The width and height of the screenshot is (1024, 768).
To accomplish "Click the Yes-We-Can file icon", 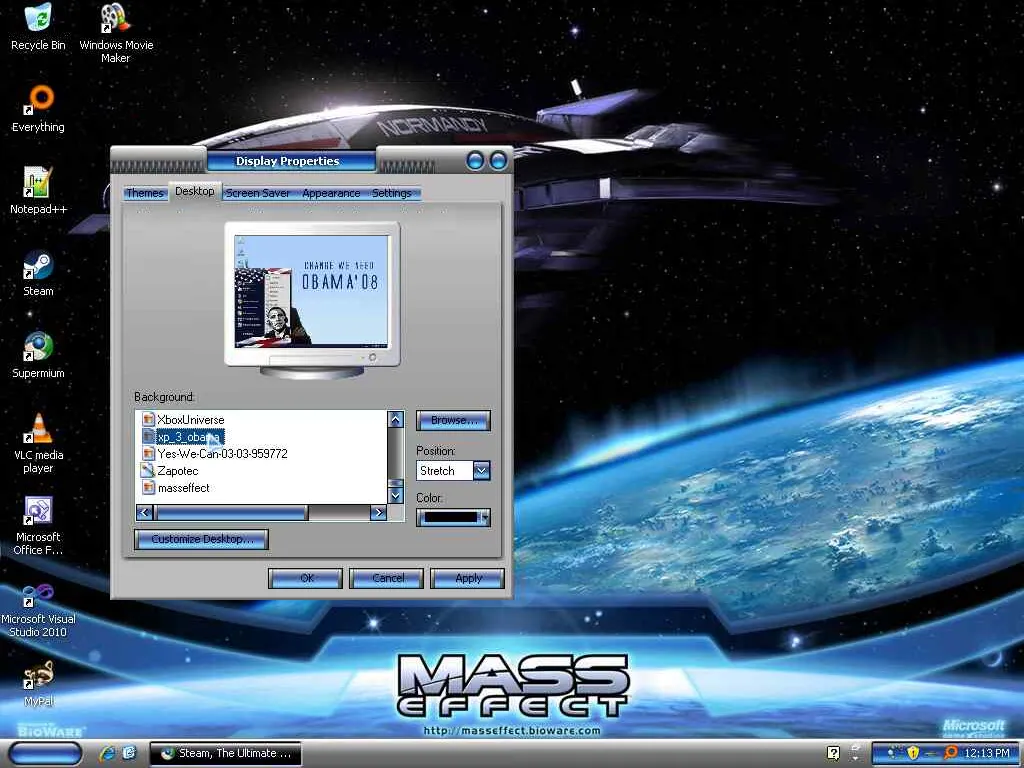I will tap(148, 453).
